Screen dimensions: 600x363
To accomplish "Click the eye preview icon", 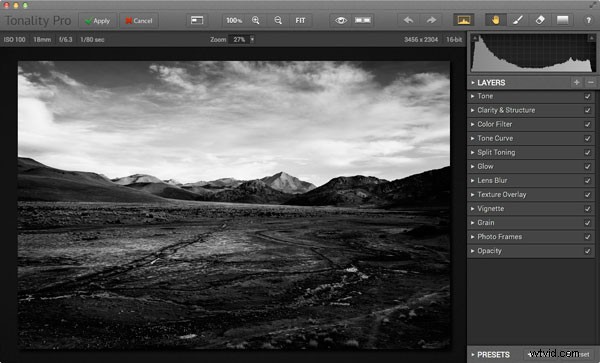I will tap(341, 20).
